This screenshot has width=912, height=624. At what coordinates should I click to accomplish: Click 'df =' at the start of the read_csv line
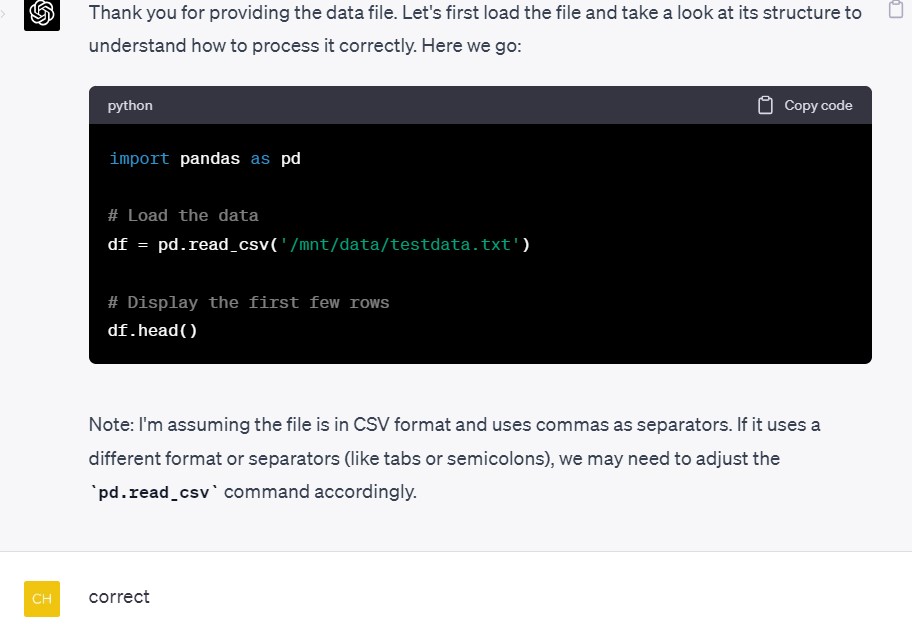coord(127,244)
